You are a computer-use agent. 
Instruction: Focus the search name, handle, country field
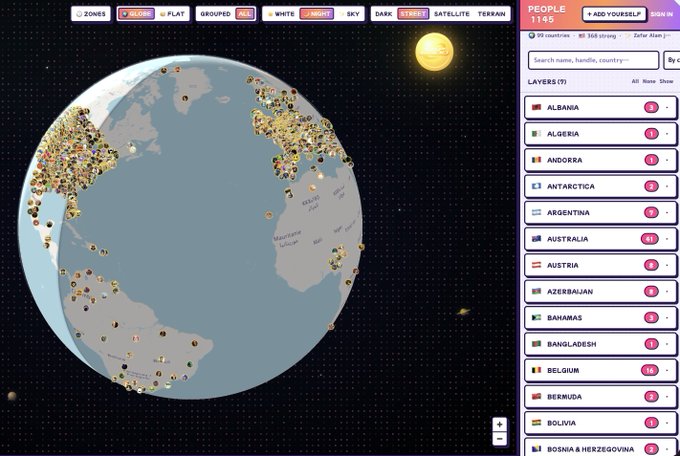pos(593,60)
